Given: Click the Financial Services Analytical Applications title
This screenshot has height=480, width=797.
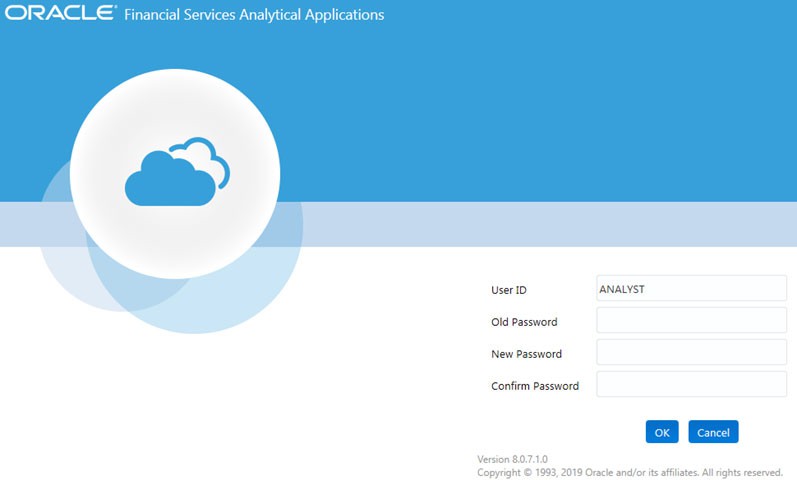Looking at the screenshot, I should click(254, 14).
